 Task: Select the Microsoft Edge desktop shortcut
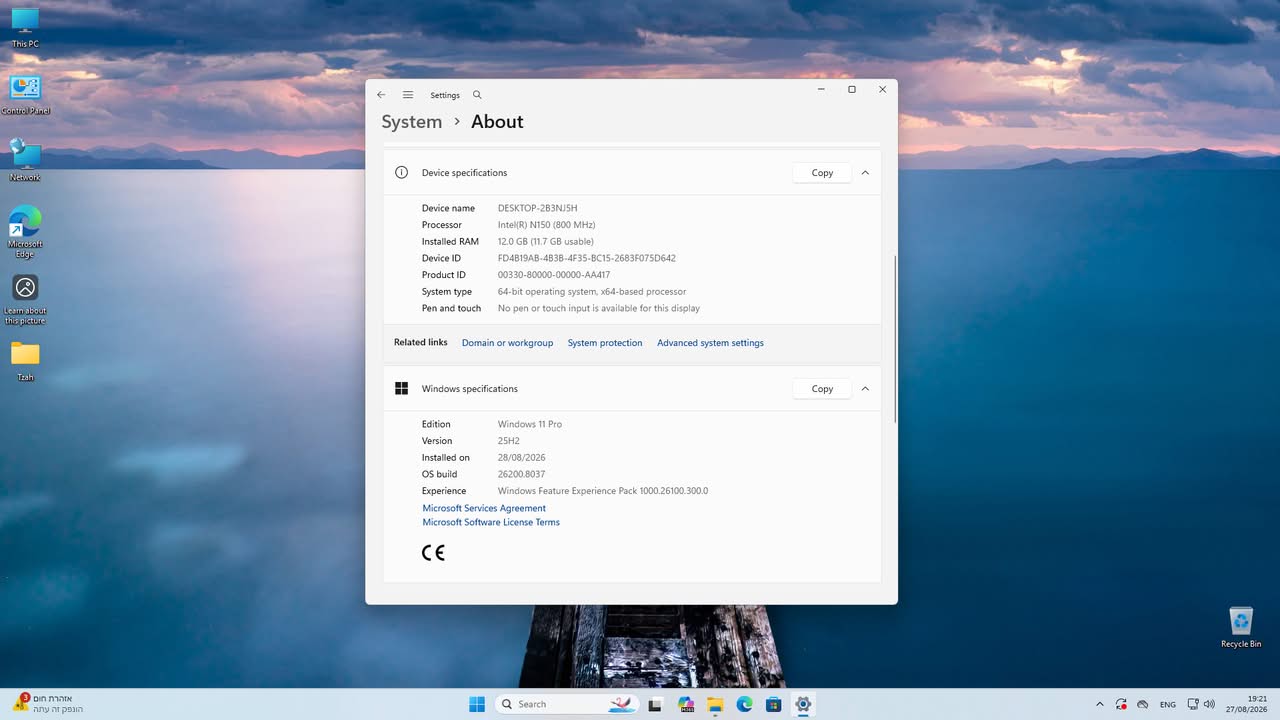pyautogui.click(x=25, y=232)
